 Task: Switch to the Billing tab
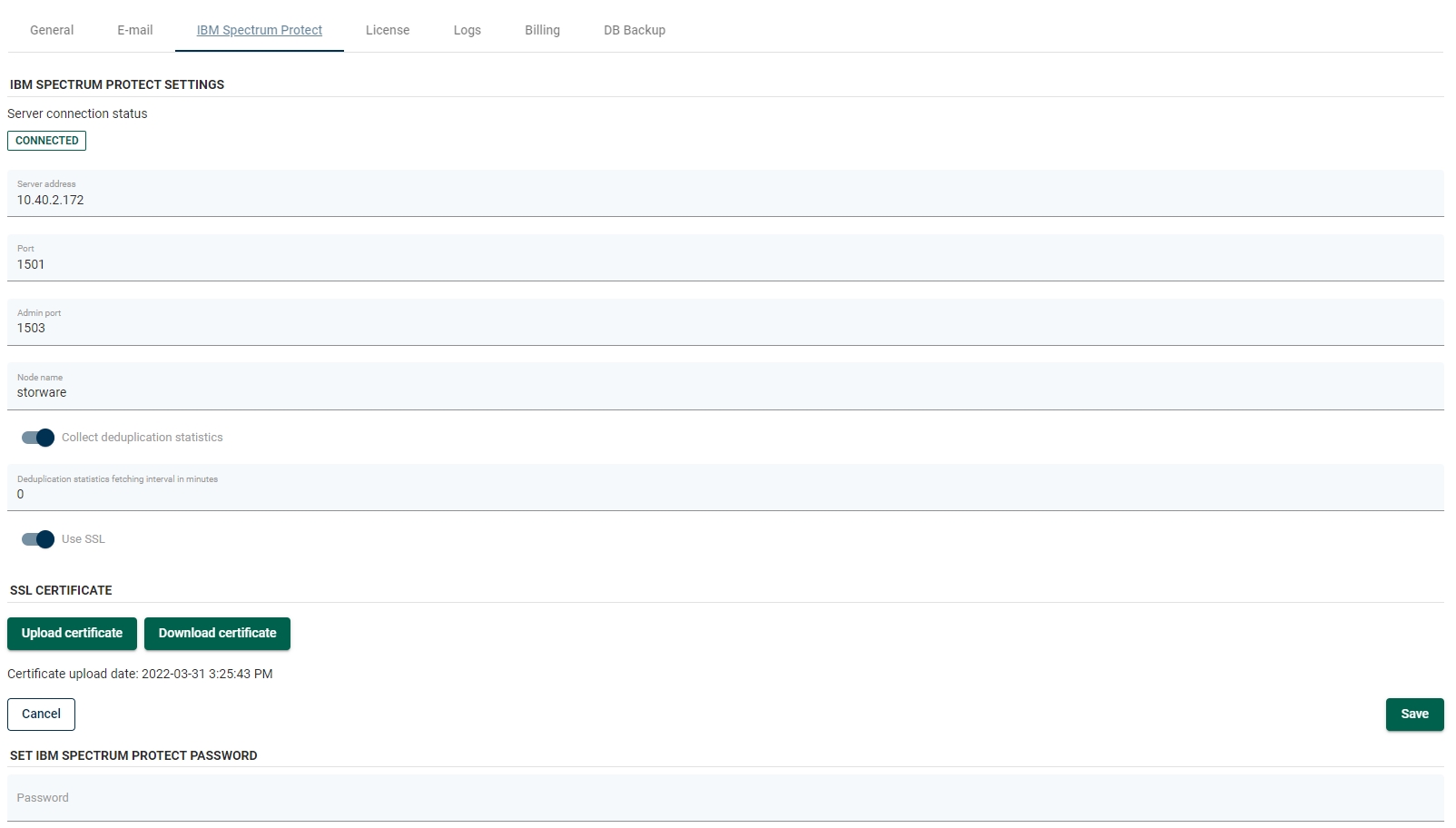542,30
